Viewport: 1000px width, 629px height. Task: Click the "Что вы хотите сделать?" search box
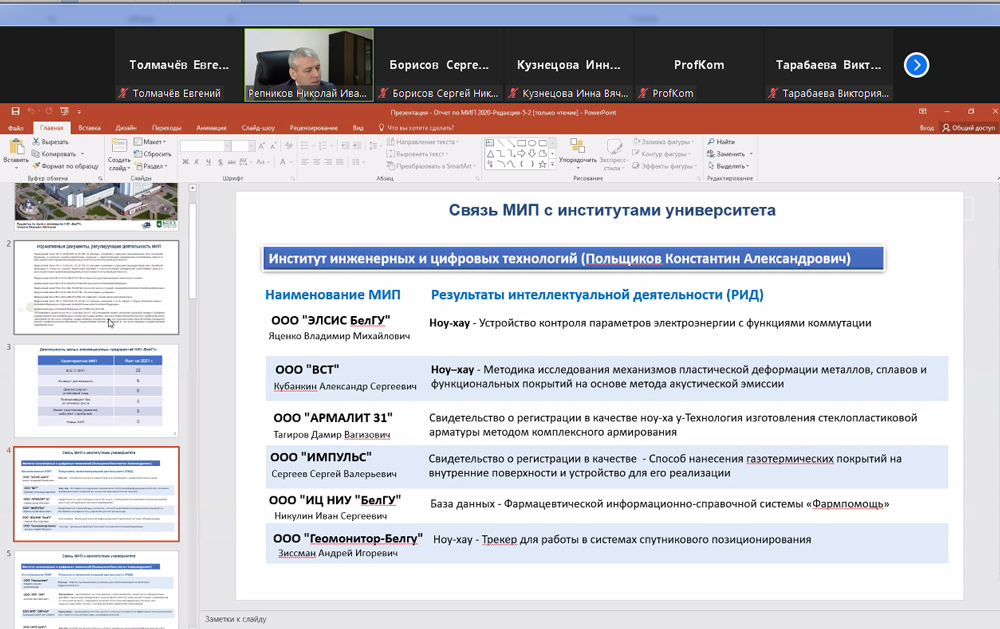tap(420, 128)
